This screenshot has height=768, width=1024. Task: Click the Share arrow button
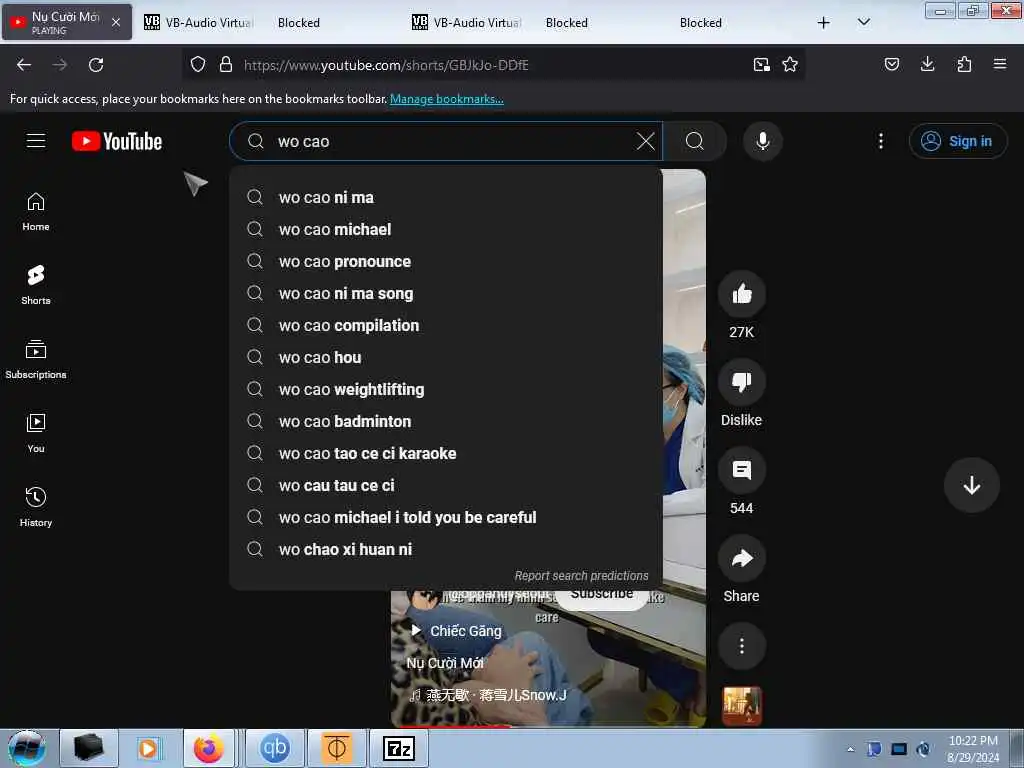741,558
